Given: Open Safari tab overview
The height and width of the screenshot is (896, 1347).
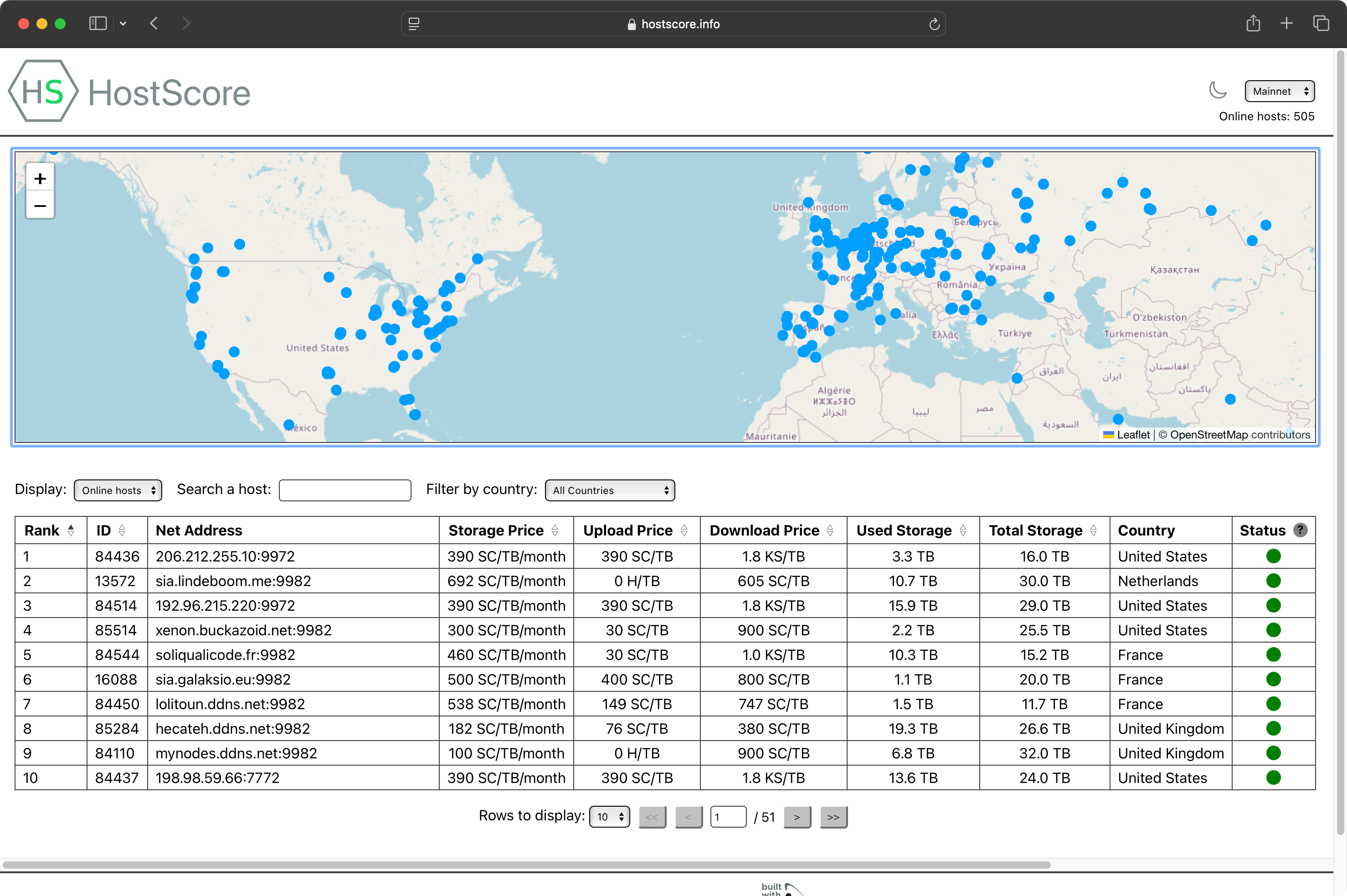Looking at the screenshot, I should 1321,23.
